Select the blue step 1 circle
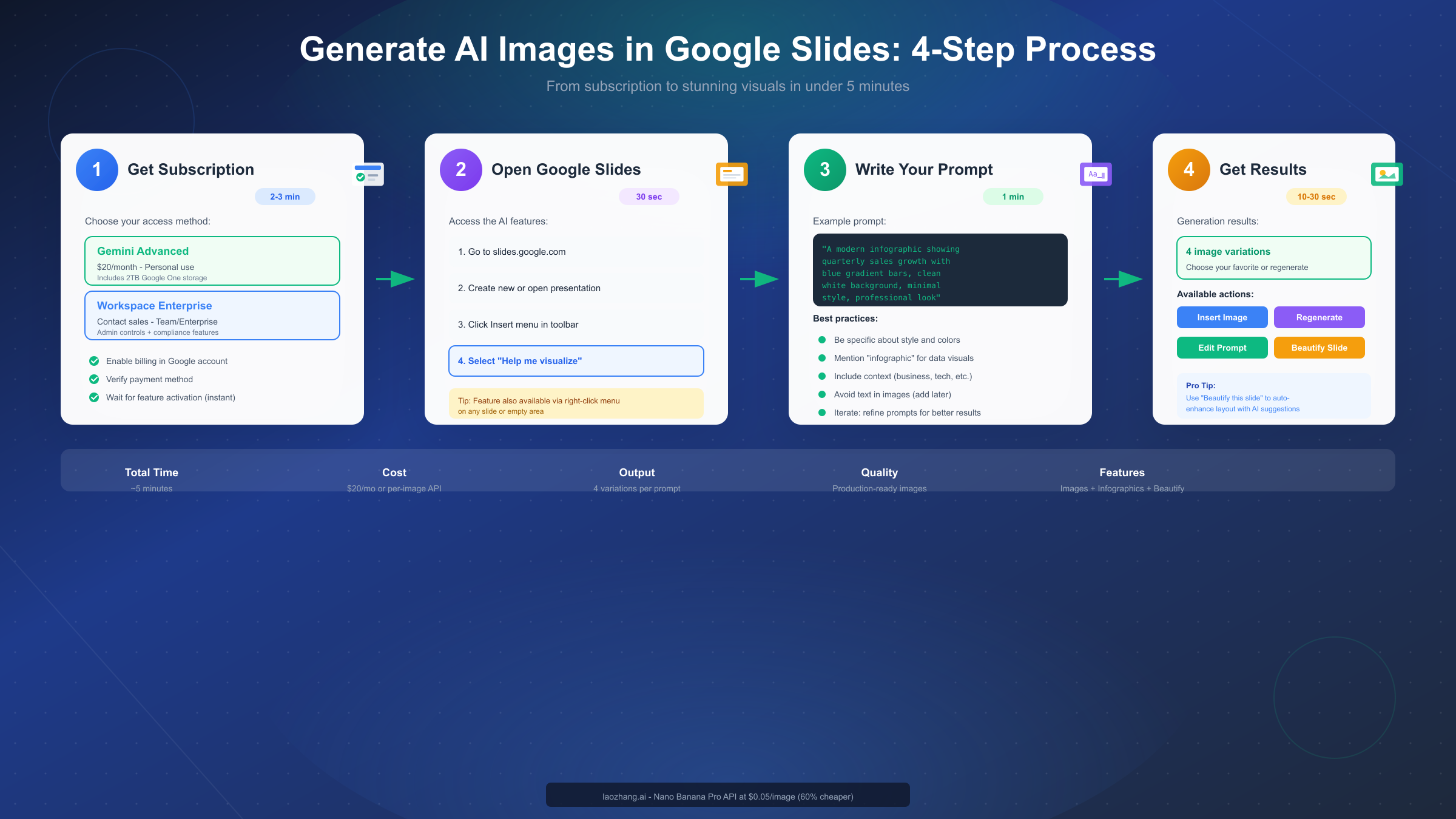 pyautogui.click(x=96, y=170)
